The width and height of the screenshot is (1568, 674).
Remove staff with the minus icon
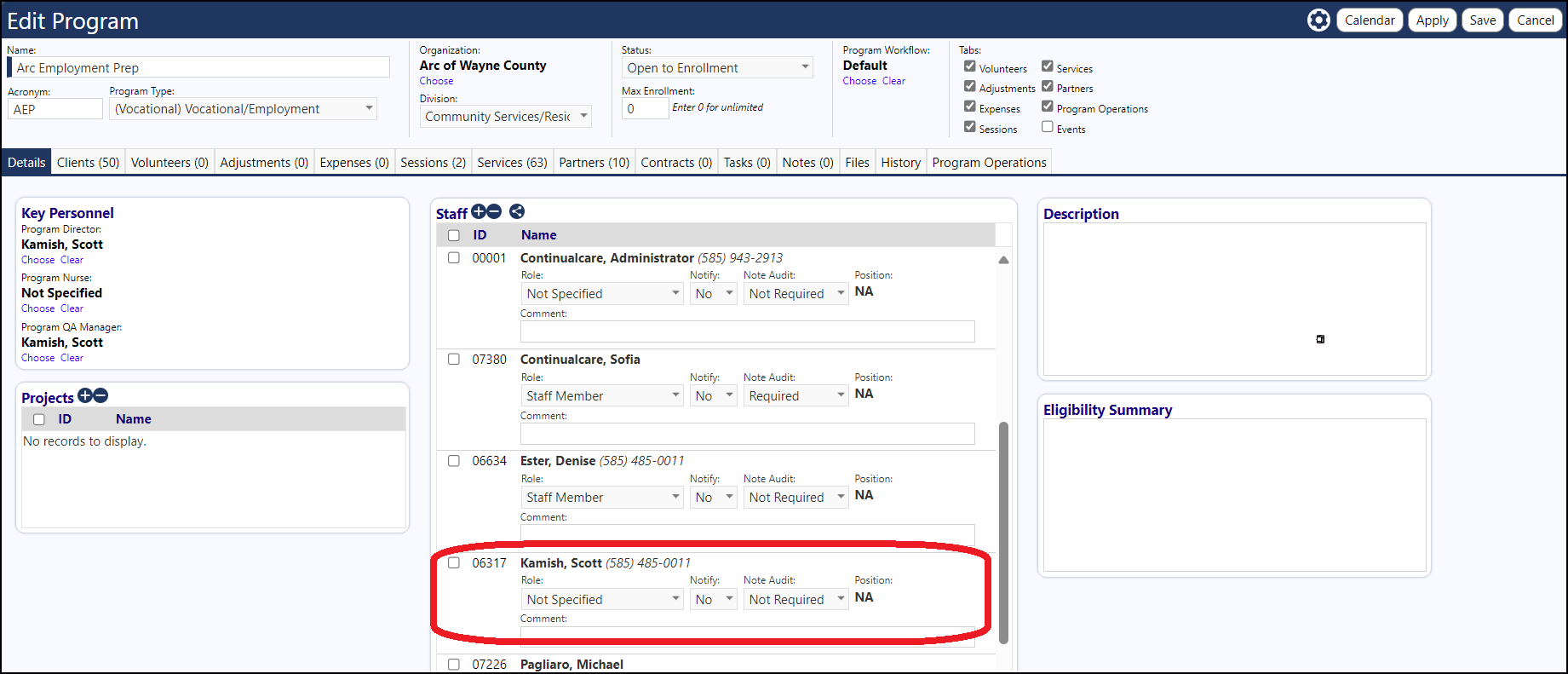click(x=494, y=211)
